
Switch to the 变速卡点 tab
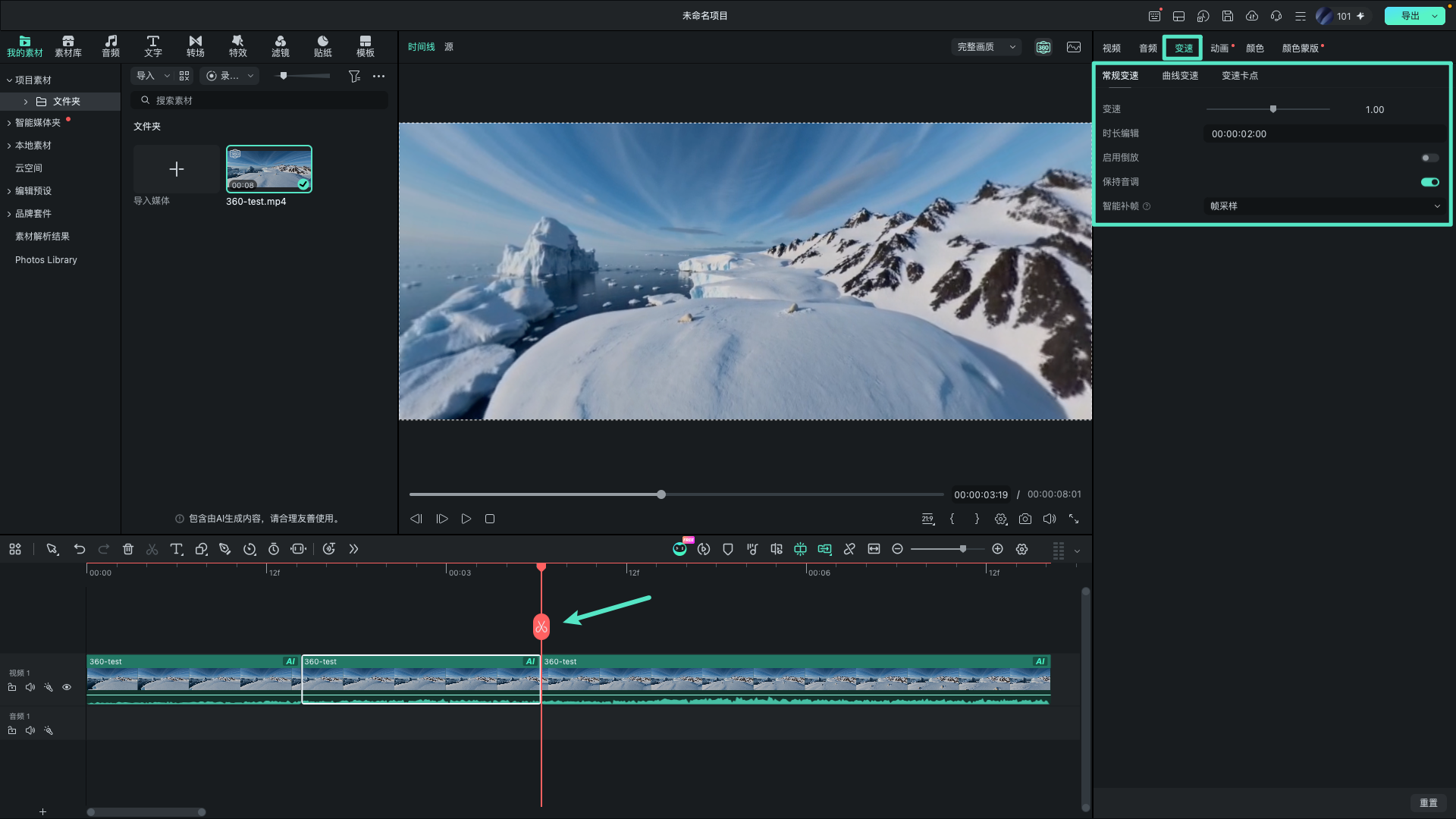click(1240, 76)
